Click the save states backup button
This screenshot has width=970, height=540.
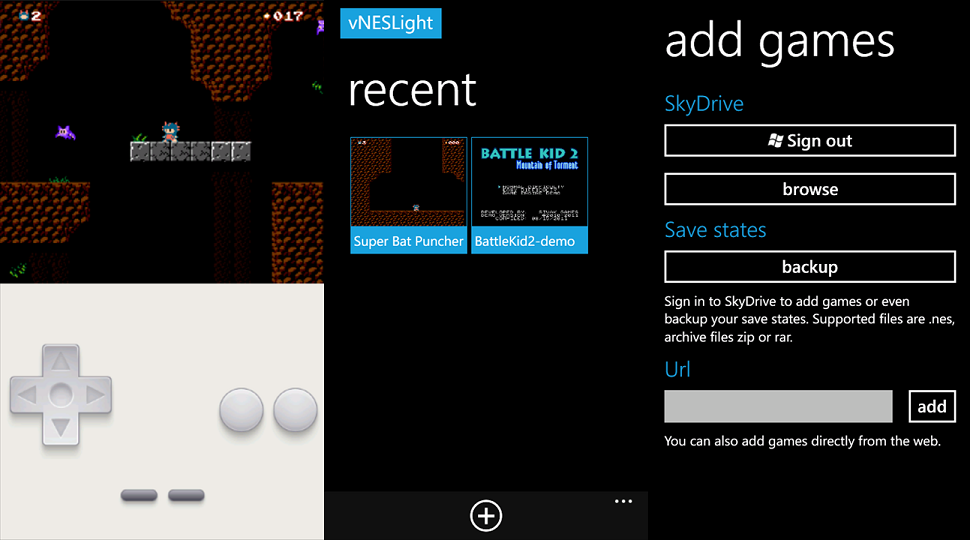(x=810, y=267)
